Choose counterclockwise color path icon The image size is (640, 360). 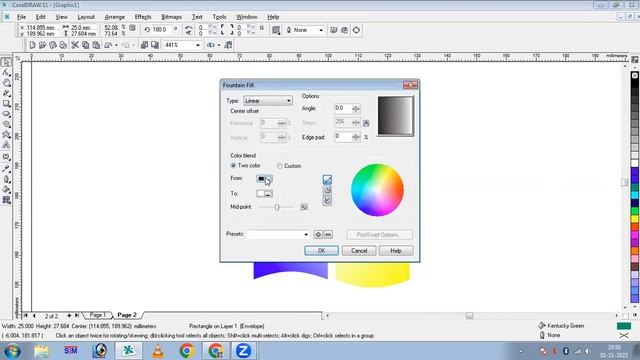(327, 190)
